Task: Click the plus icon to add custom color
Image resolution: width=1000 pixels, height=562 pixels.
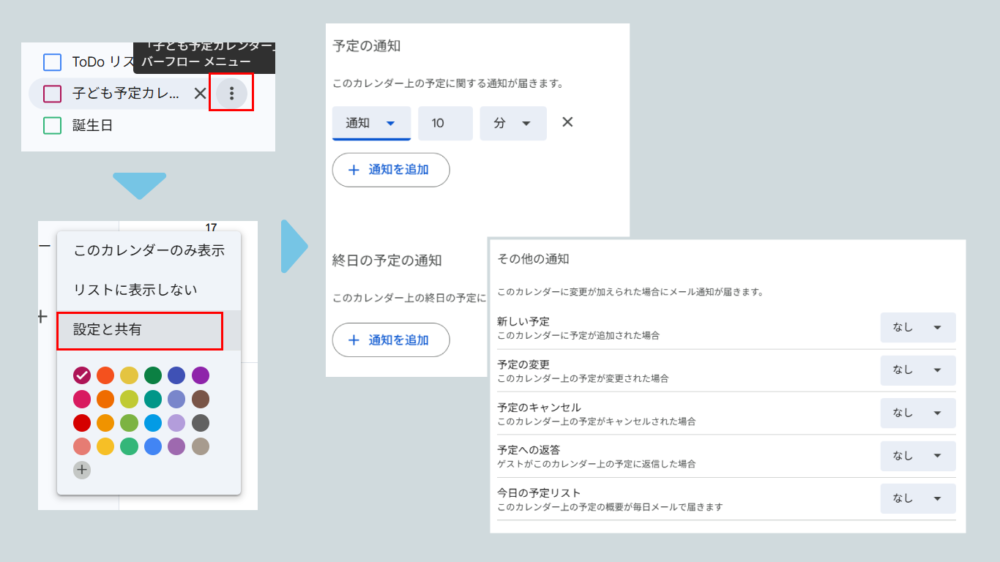Action: coord(82,469)
